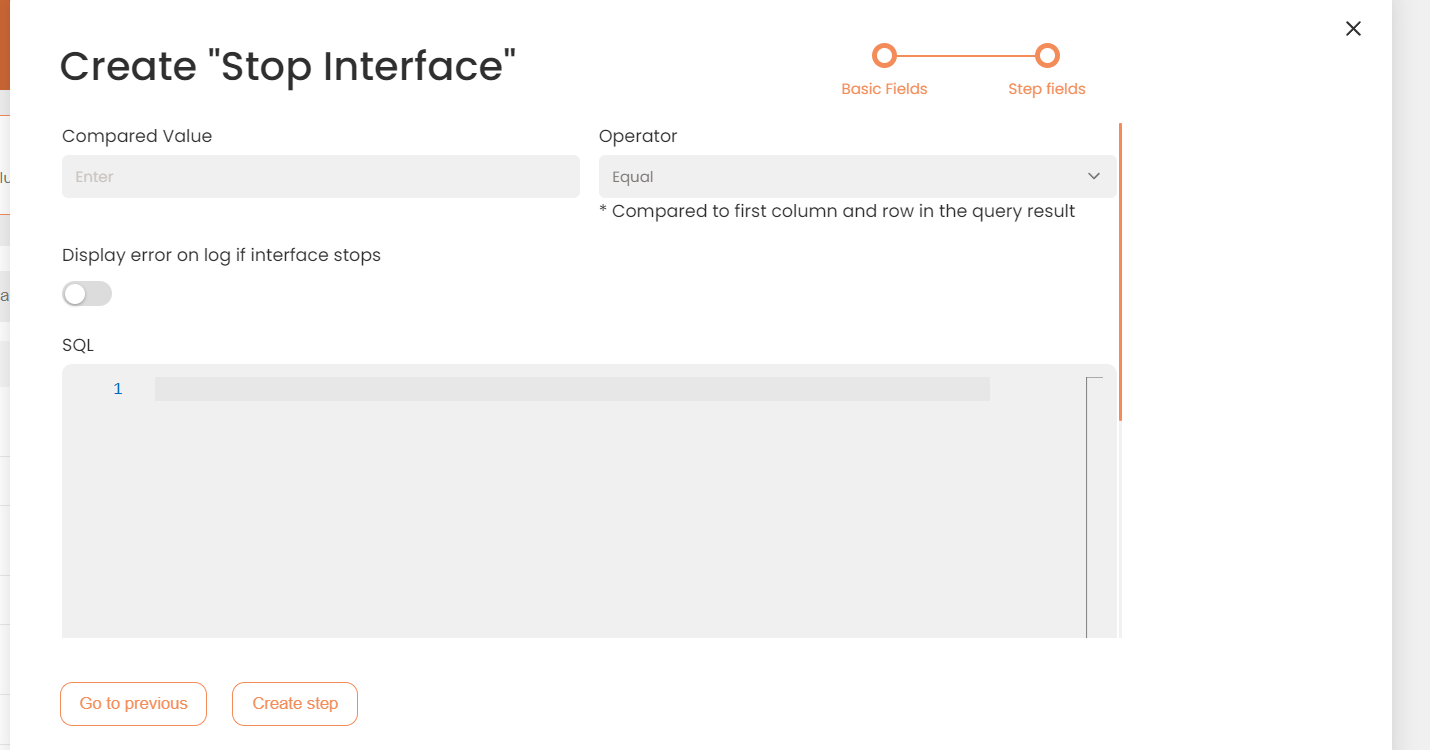Image resolution: width=1430 pixels, height=750 pixels.
Task: Click the Create step button
Action: (295, 704)
